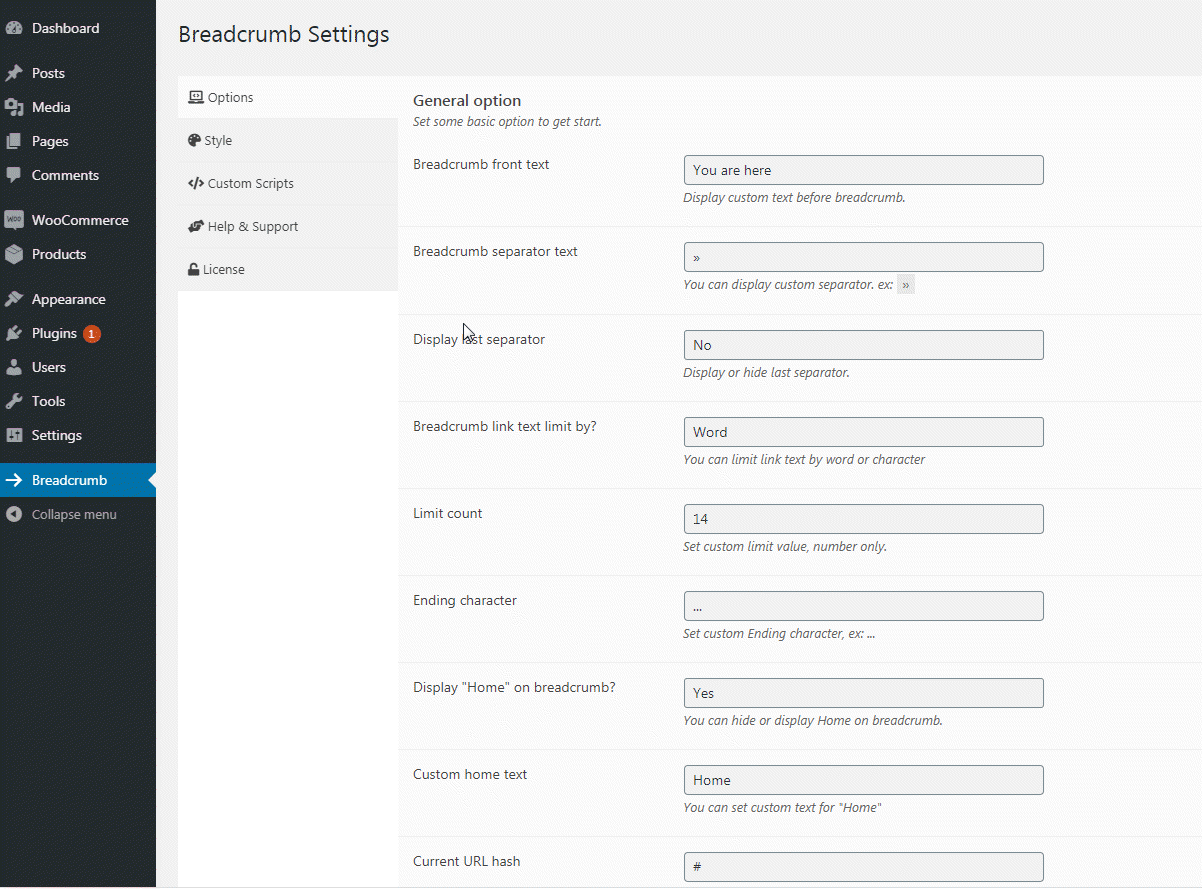Click the Products box icon

14,254
